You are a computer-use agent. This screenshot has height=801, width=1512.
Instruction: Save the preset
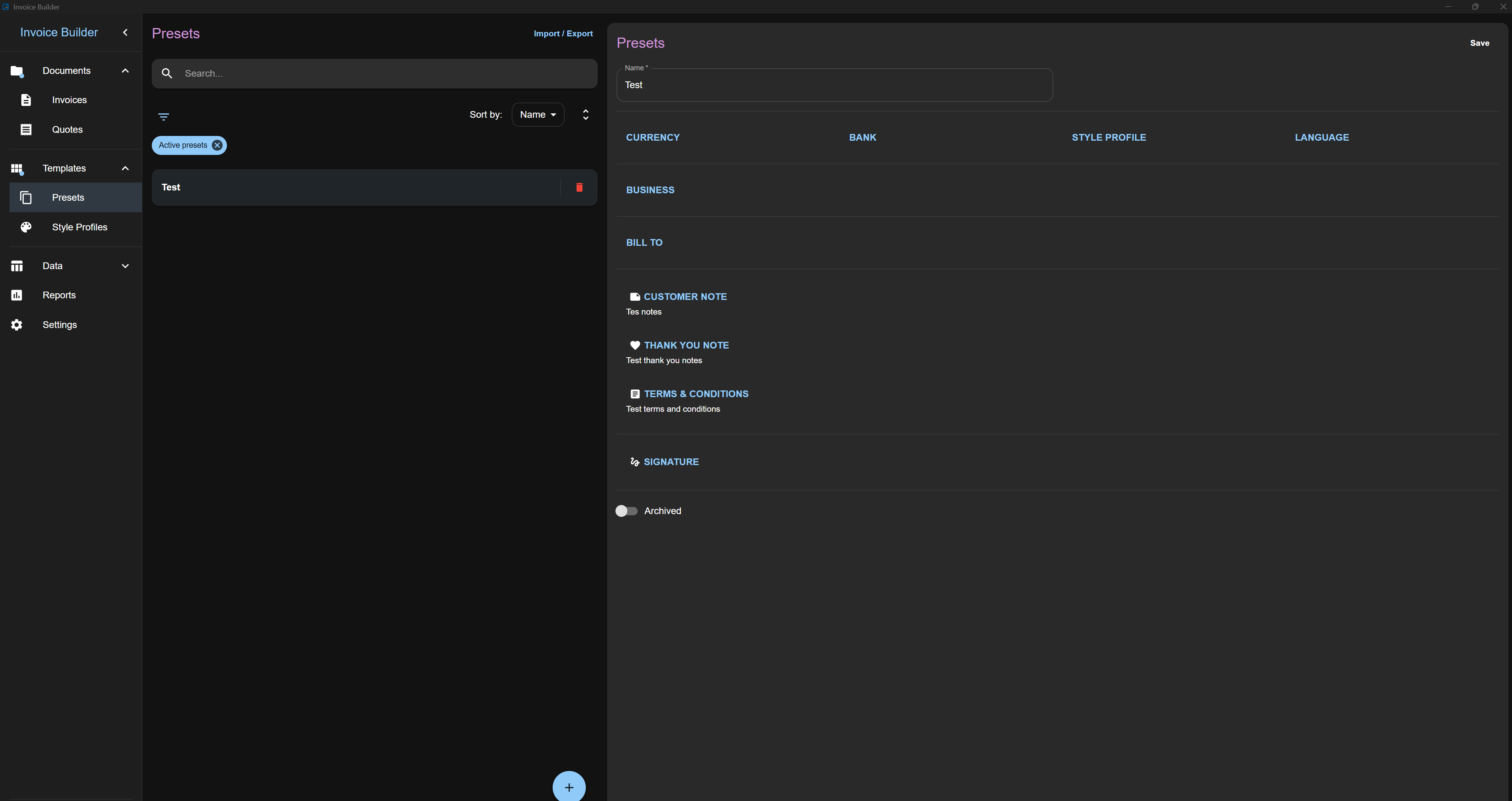pos(1479,43)
